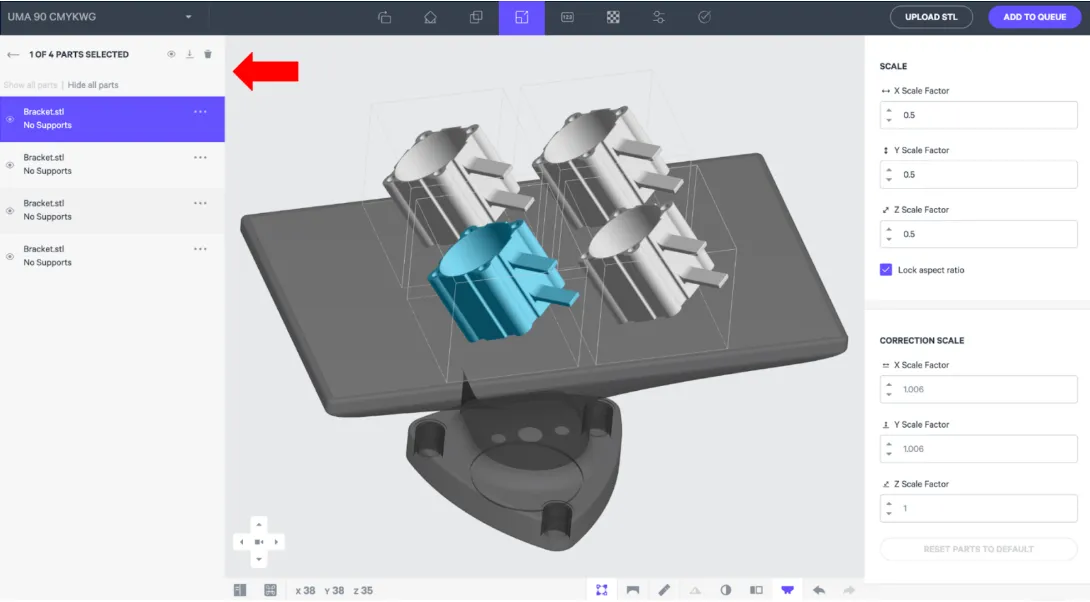Viewport: 1090px width, 602px height.
Task: Open the 123 label tool
Action: 567,17
